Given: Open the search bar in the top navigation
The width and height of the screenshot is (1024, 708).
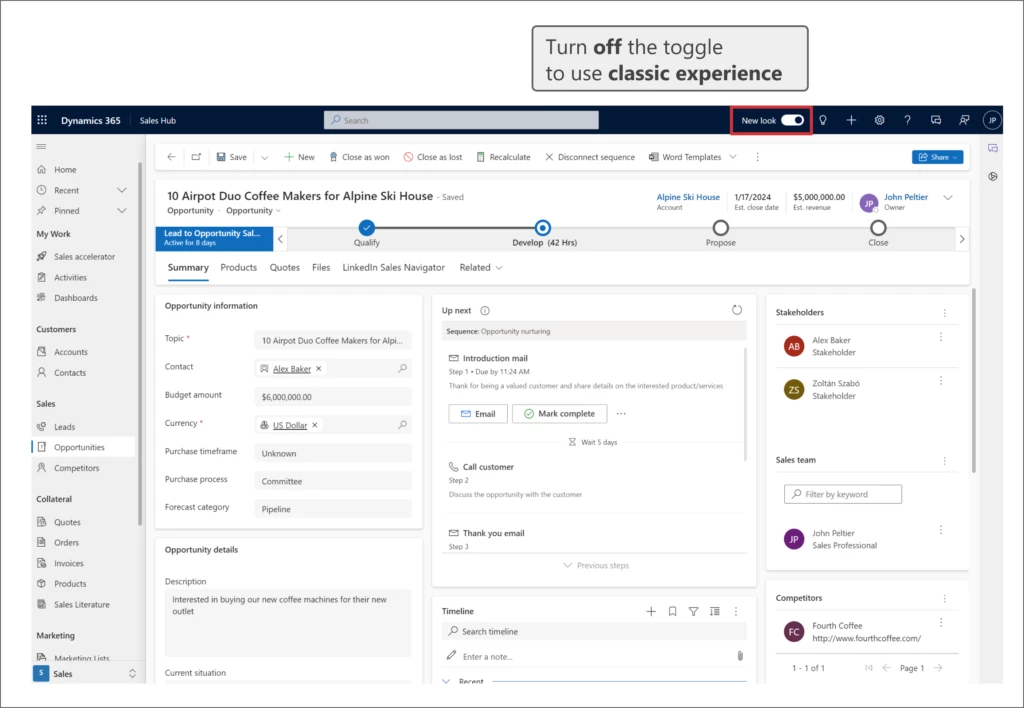Looking at the screenshot, I should click(460, 120).
